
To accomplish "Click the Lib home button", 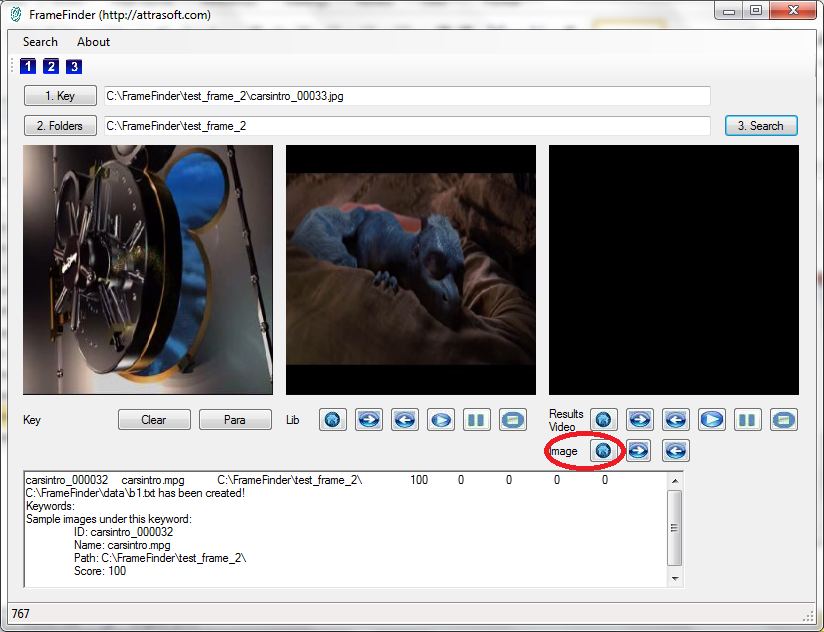I will (333, 420).
